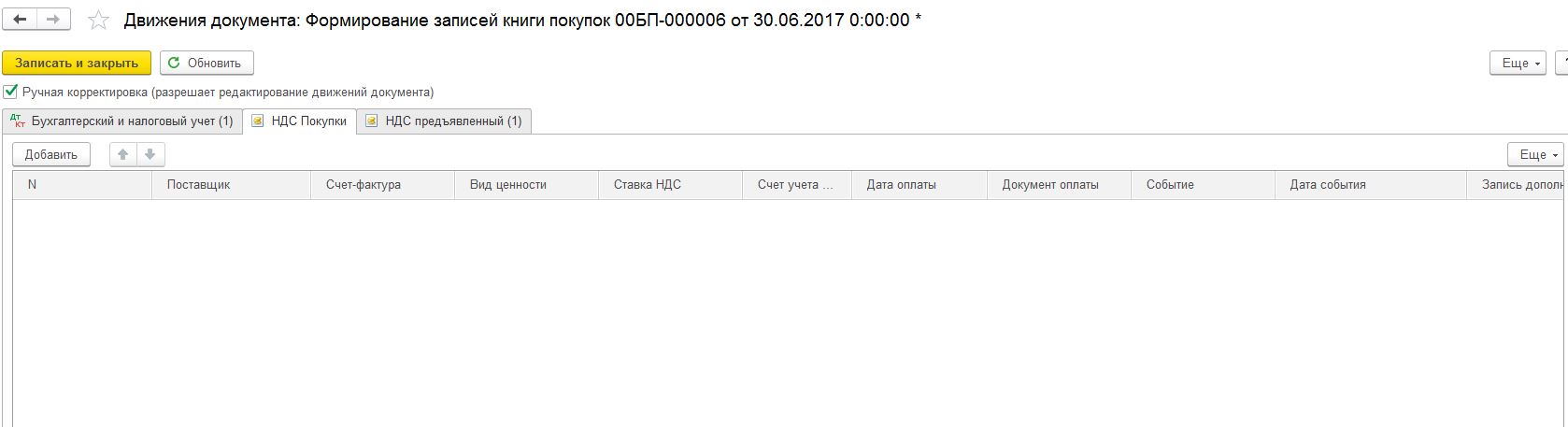Move row up with arrow icon
1568x427 pixels.
click(123, 155)
